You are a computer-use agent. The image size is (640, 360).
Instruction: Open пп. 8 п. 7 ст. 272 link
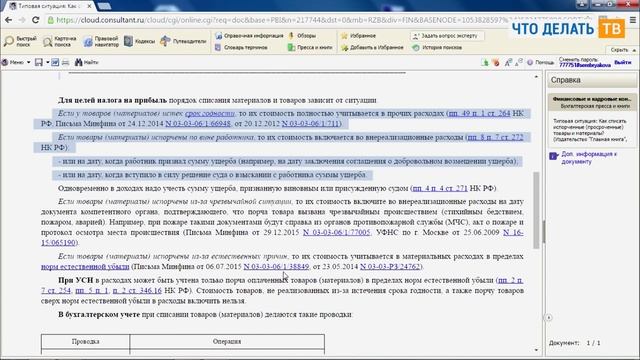click(x=495, y=137)
